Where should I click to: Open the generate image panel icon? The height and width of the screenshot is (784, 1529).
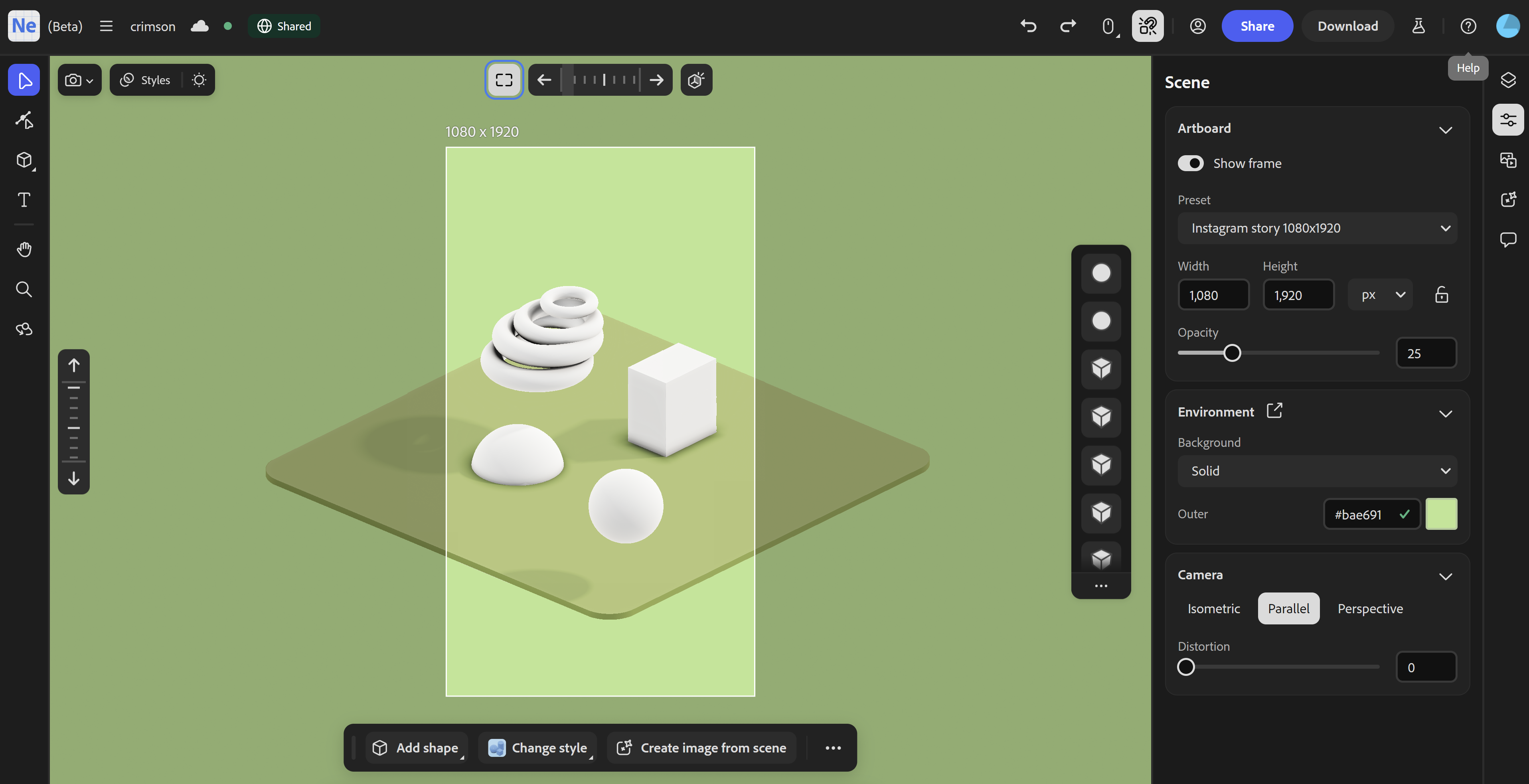click(x=1507, y=200)
